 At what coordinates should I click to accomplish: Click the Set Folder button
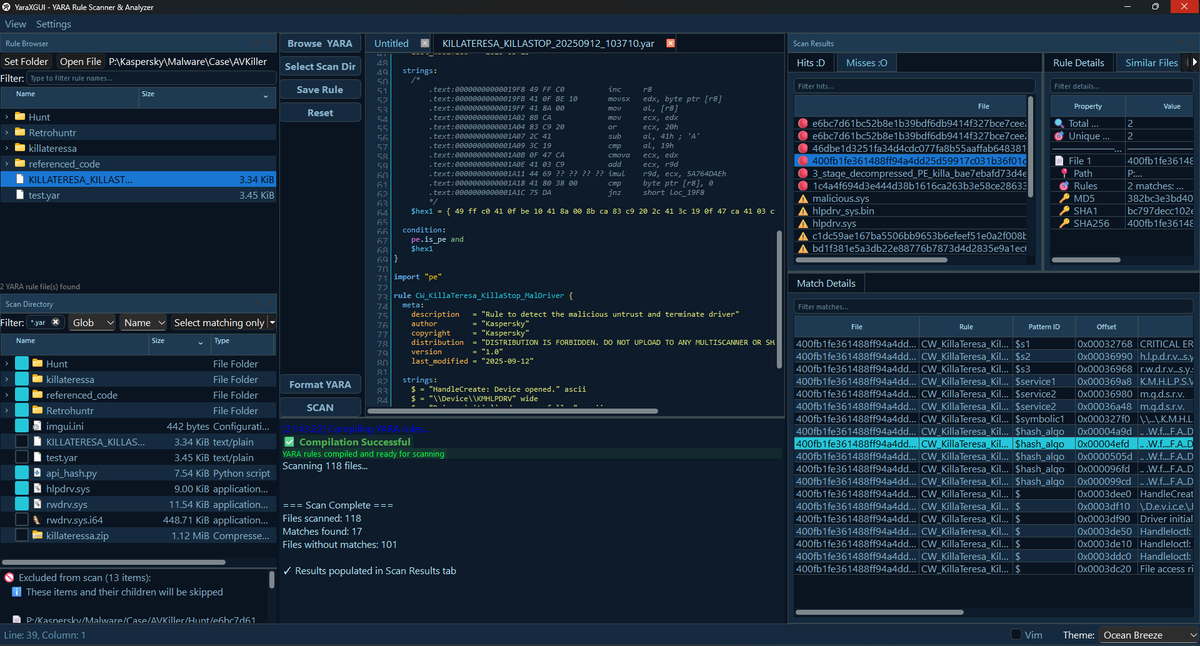[x=26, y=61]
